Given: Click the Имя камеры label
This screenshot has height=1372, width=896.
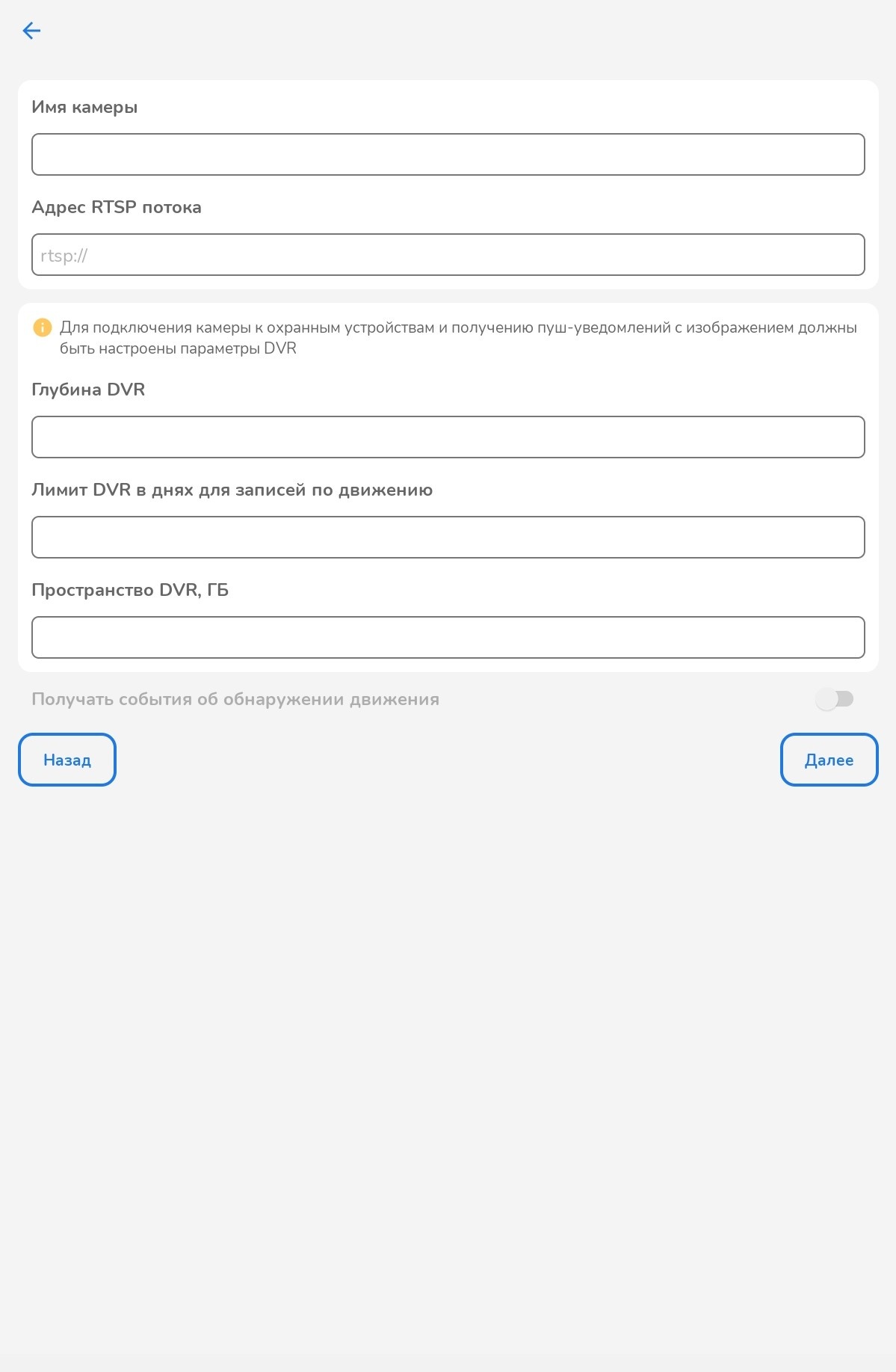Looking at the screenshot, I should point(84,108).
